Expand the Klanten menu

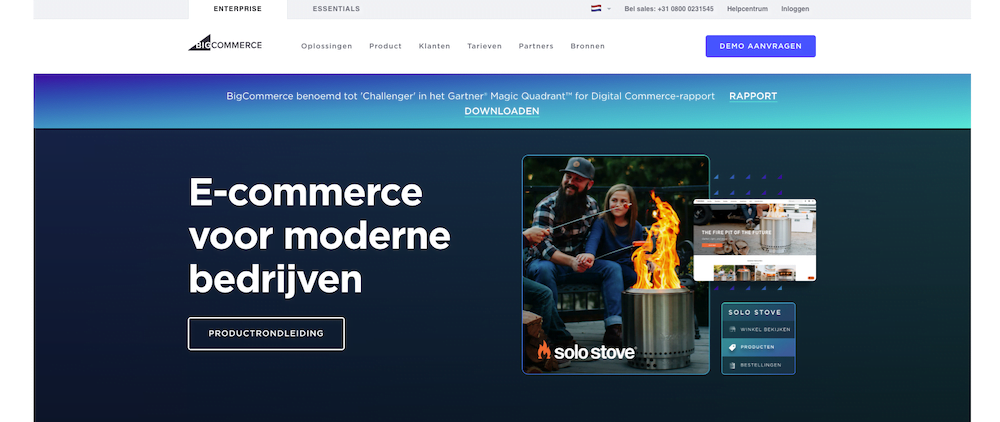click(x=434, y=46)
